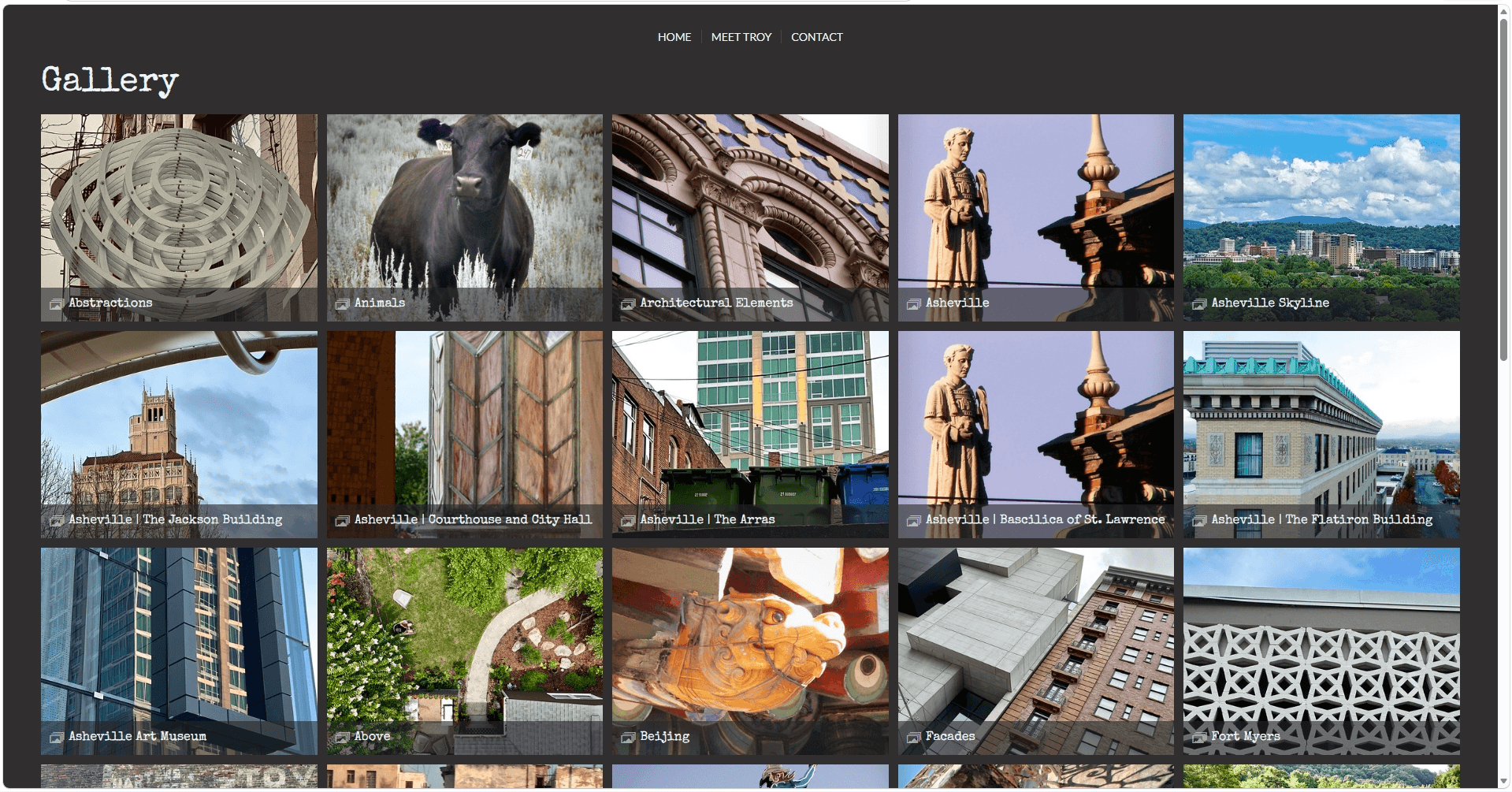Open The Flatiron Building photo thumbnail
The height and width of the screenshot is (792, 1512).
(1321, 434)
